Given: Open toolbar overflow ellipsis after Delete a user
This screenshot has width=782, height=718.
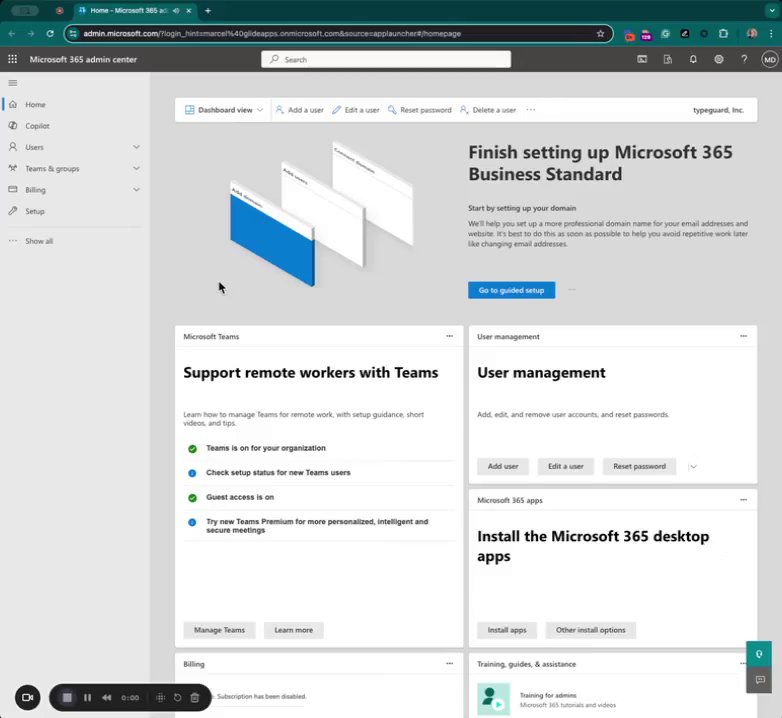Looking at the screenshot, I should click(531, 110).
